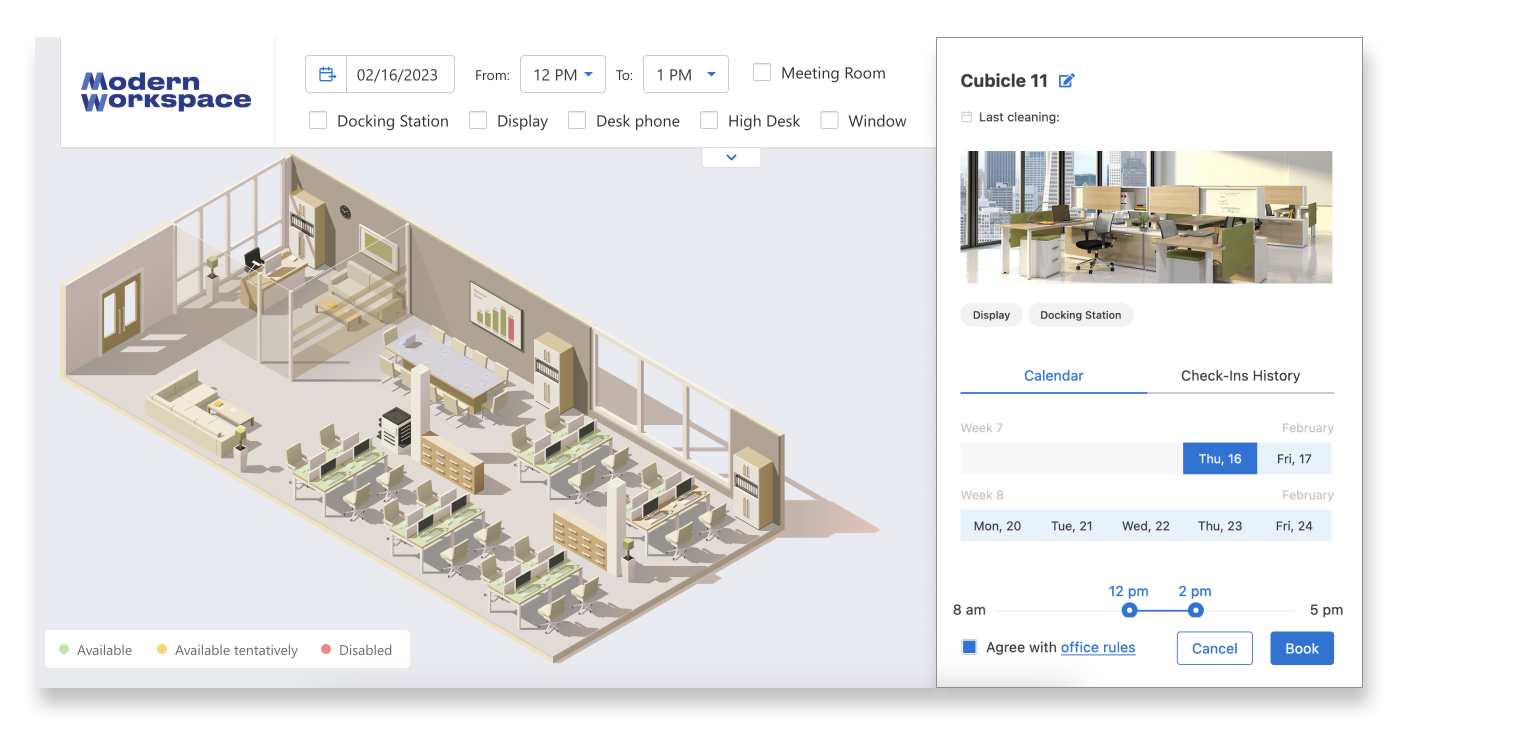Expand the filter bar using the chevron
The image size is (1525, 737).
pos(731,157)
